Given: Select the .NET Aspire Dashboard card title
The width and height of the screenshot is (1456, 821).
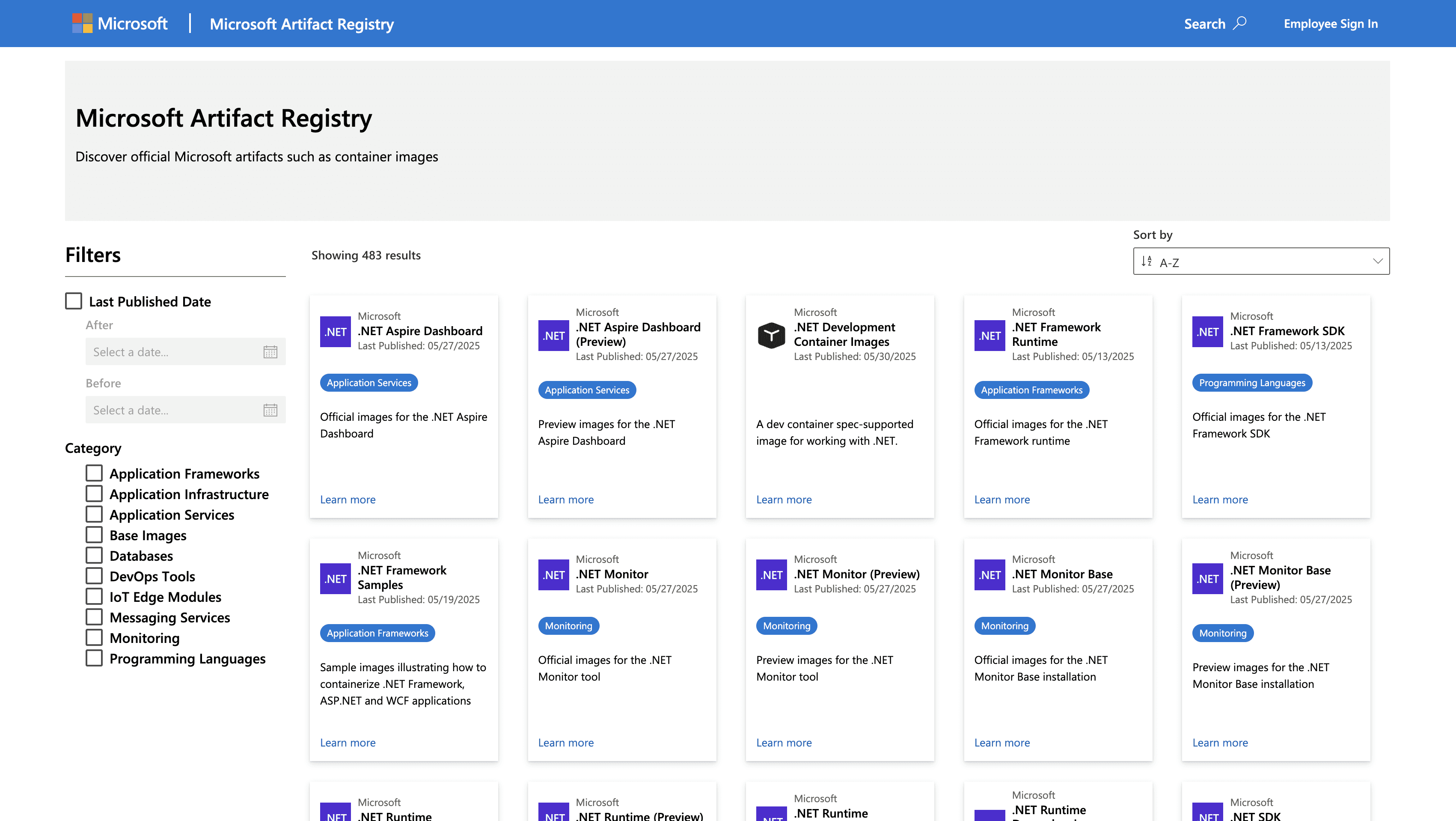Looking at the screenshot, I should pyautogui.click(x=420, y=331).
